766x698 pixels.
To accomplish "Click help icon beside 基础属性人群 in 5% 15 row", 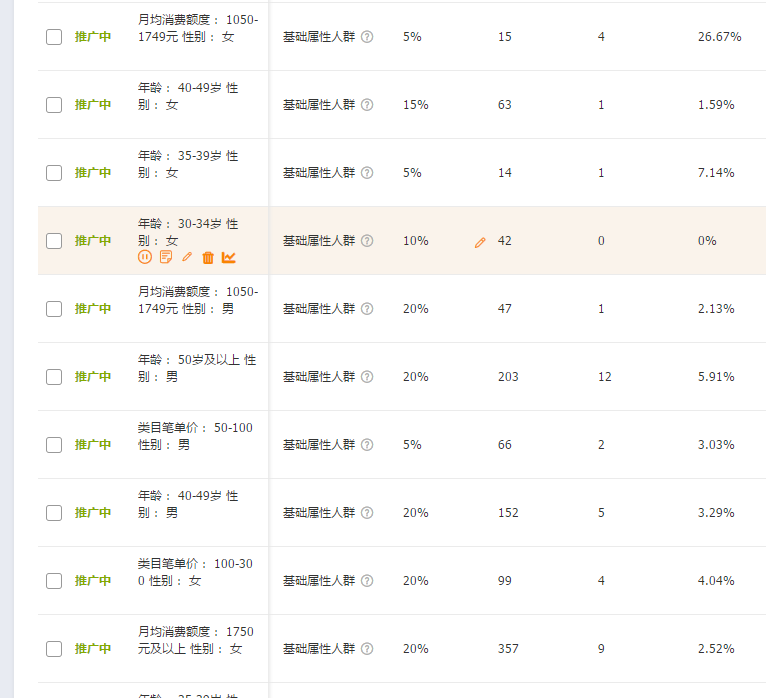I will [367, 37].
